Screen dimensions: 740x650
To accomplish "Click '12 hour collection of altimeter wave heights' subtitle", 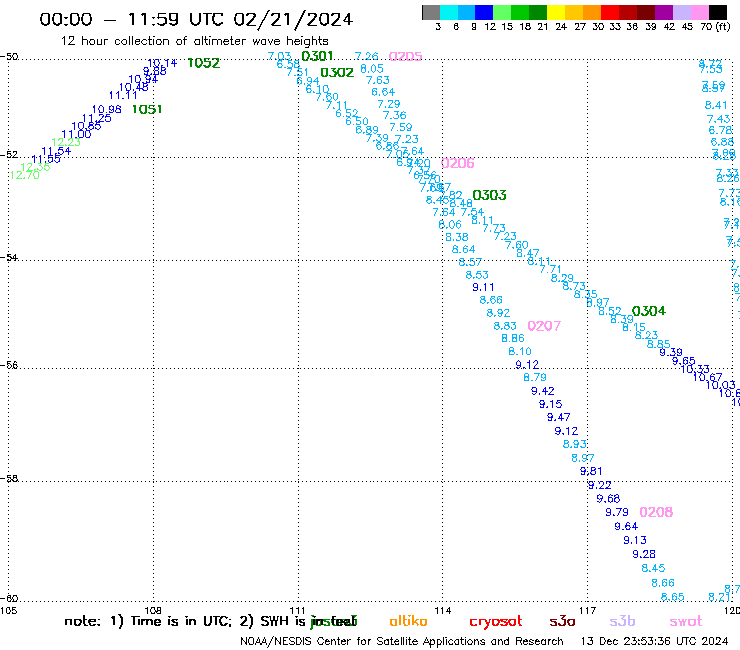I will tap(194, 41).
